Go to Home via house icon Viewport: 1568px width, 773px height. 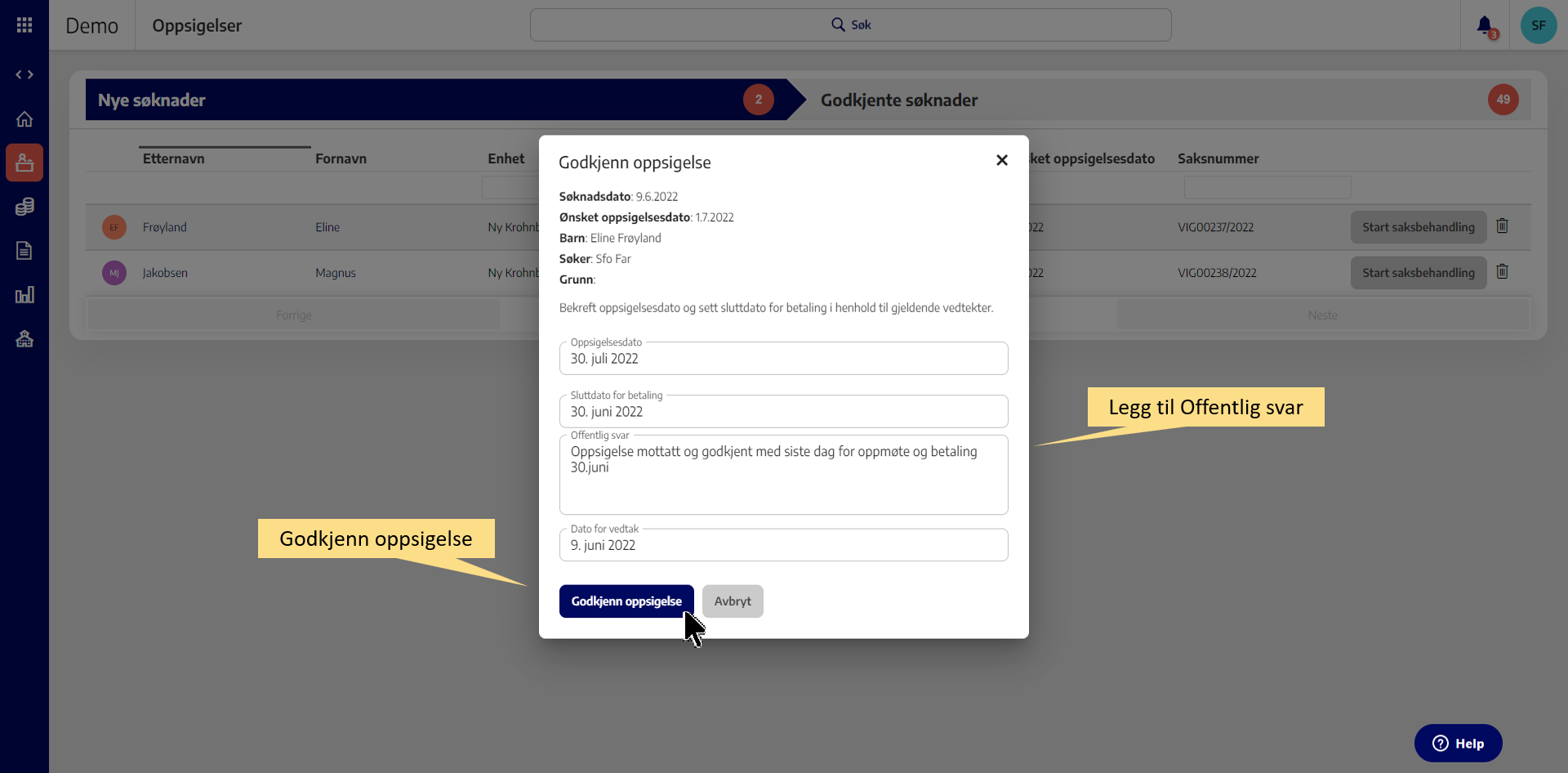pos(24,119)
